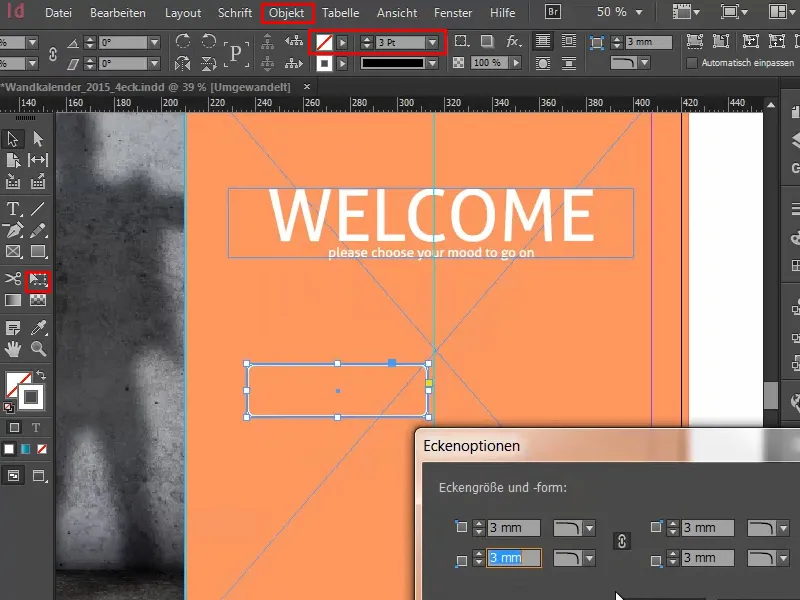Screen dimensions: 800x600
Task: Rotate object 90° clockwise
Action: 183,41
